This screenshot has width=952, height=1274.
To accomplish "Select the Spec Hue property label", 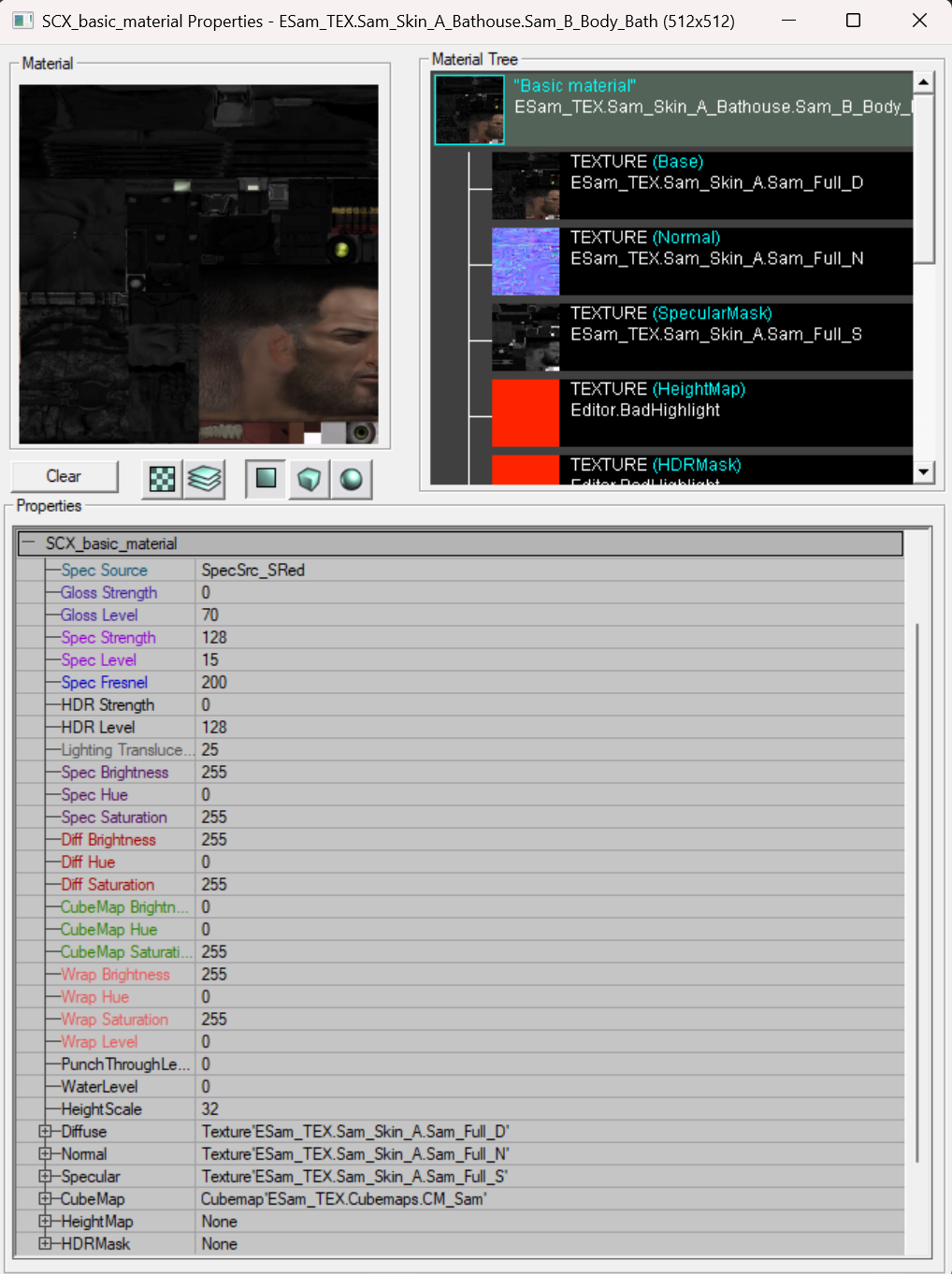I will (94, 794).
